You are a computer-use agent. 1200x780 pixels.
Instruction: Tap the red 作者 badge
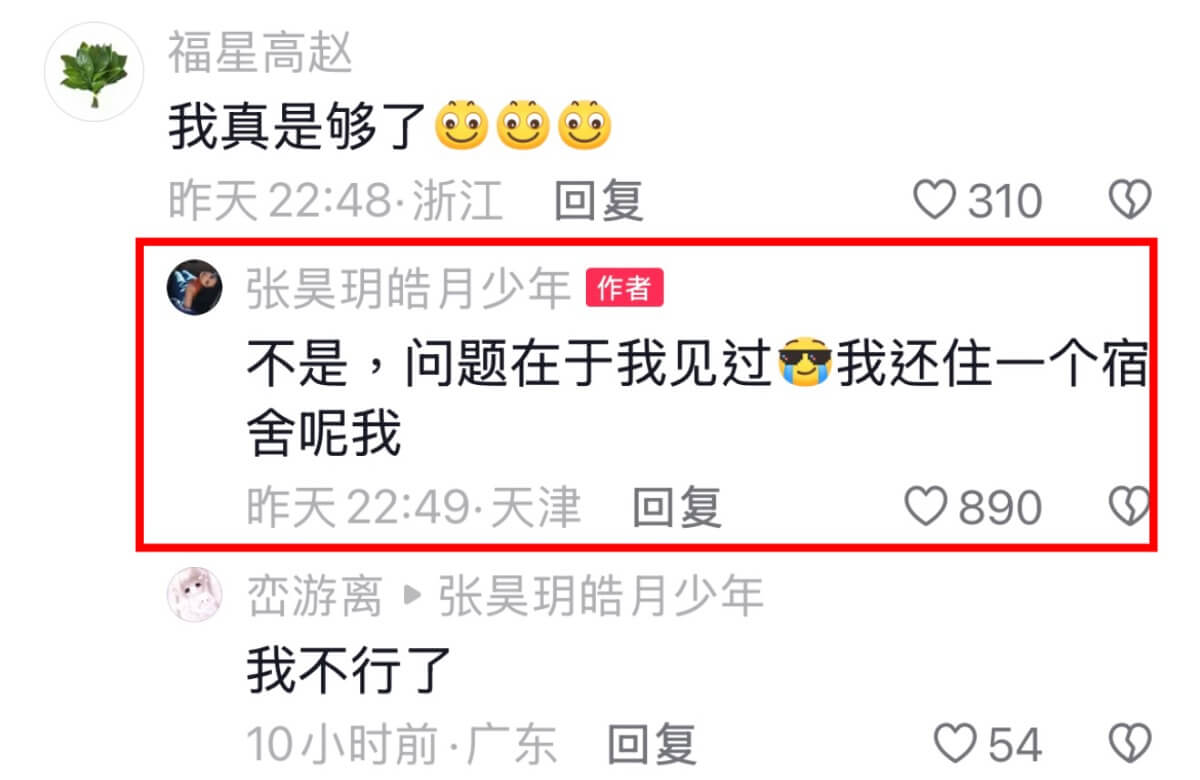pos(624,289)
